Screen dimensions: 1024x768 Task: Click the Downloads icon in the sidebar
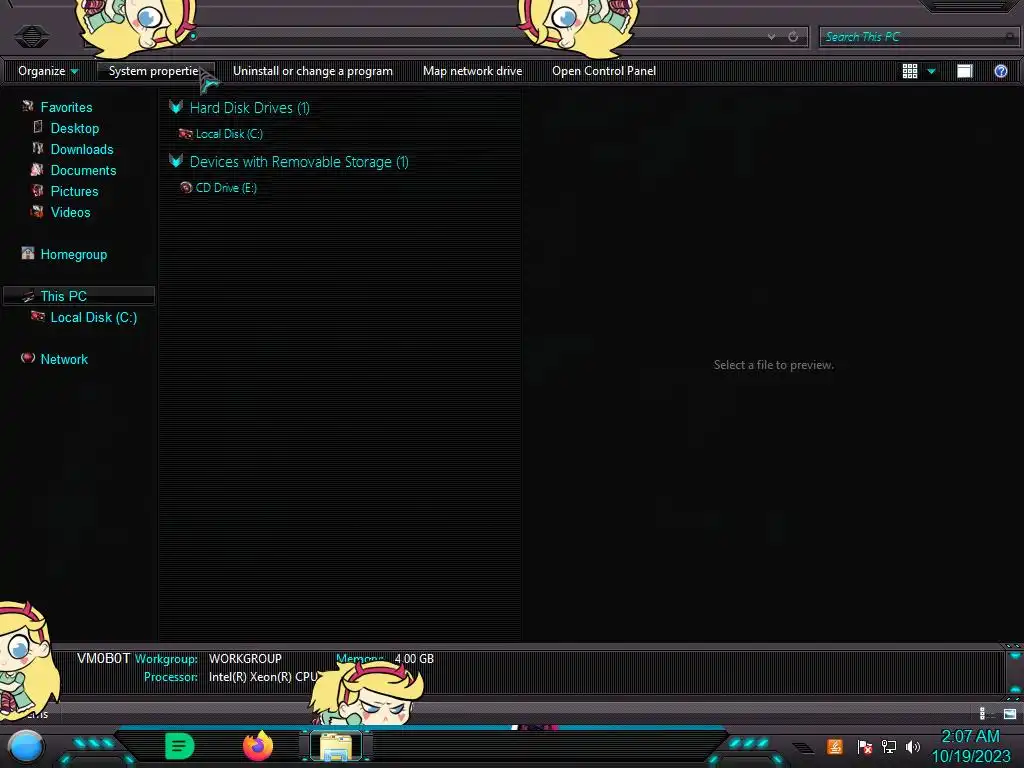click(x=38, y=148)
